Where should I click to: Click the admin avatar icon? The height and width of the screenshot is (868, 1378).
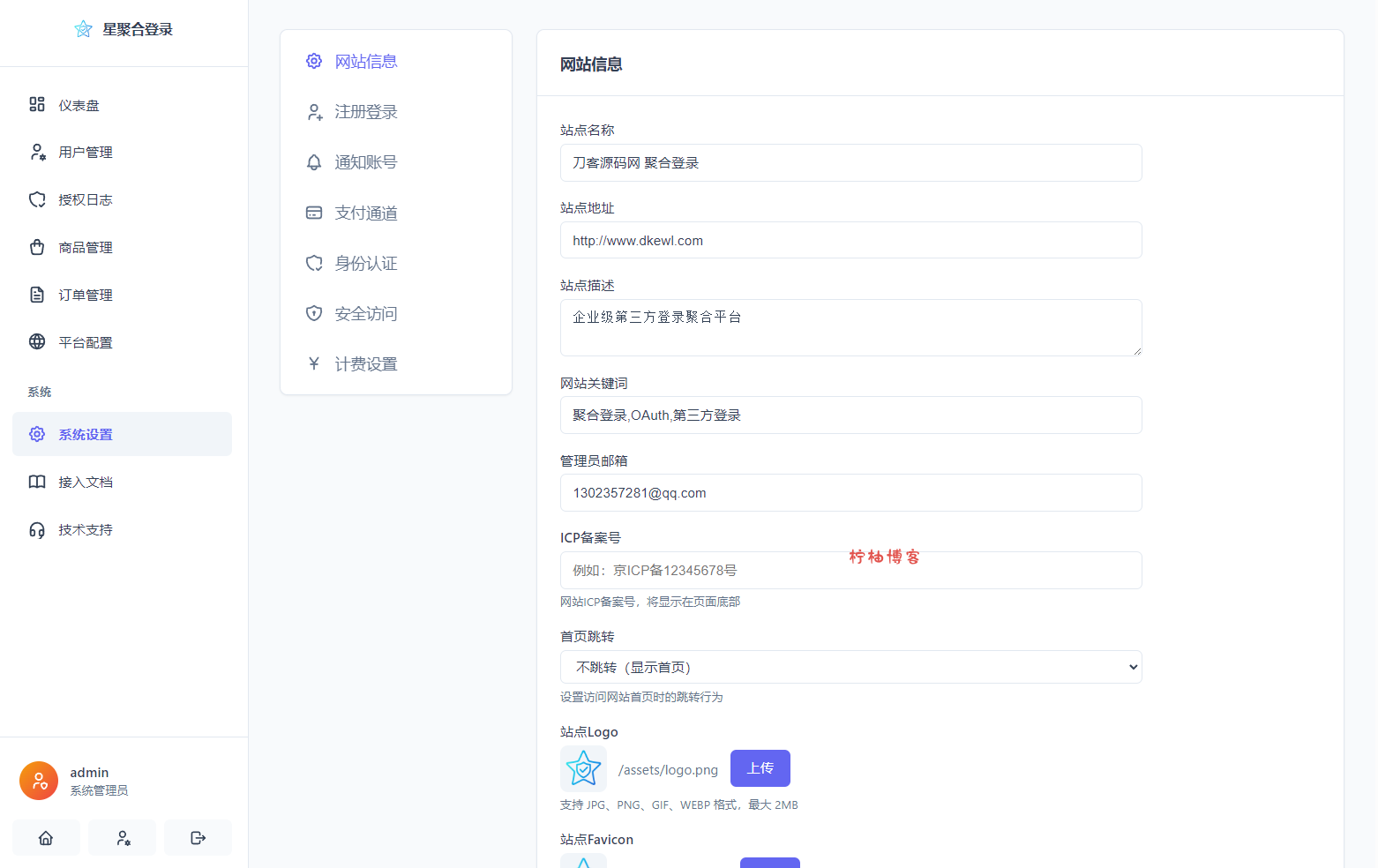point(39,781)
